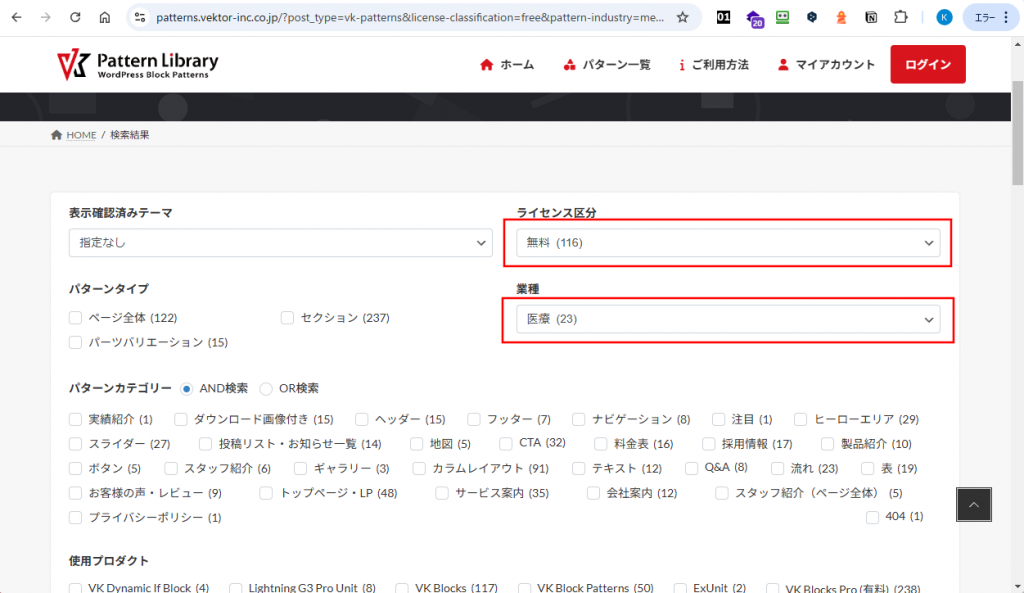Go back with browser back arrow

click(17, 18)
